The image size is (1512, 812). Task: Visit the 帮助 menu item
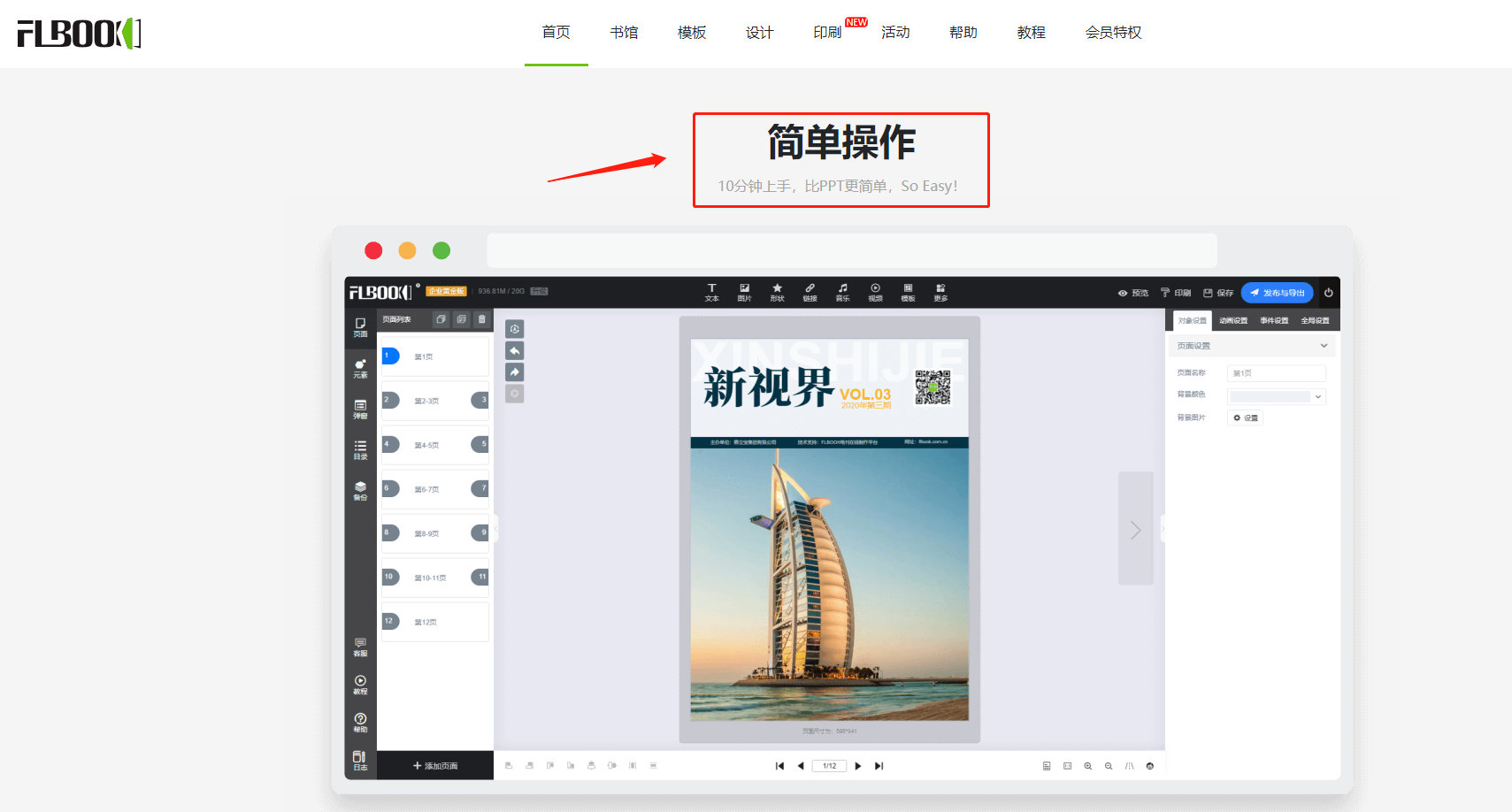coord(963,33)
